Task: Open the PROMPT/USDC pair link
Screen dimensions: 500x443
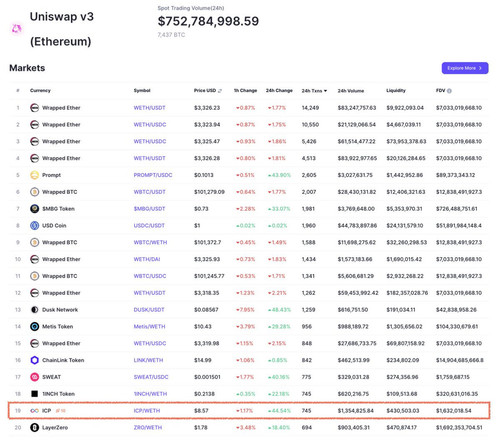Action: (153, 175)
